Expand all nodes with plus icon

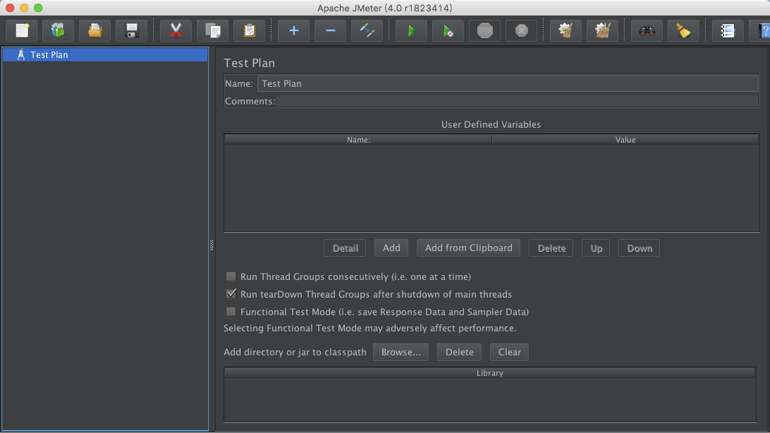coord(293,30)
